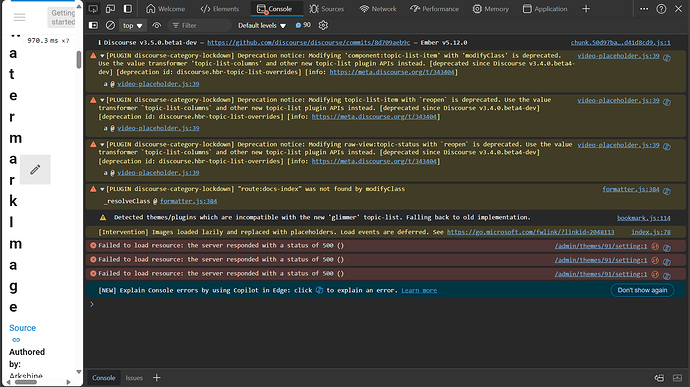690x387 pixels.
Task: Explain first deprecation warning with Copilot
Action: coord(667,58)
